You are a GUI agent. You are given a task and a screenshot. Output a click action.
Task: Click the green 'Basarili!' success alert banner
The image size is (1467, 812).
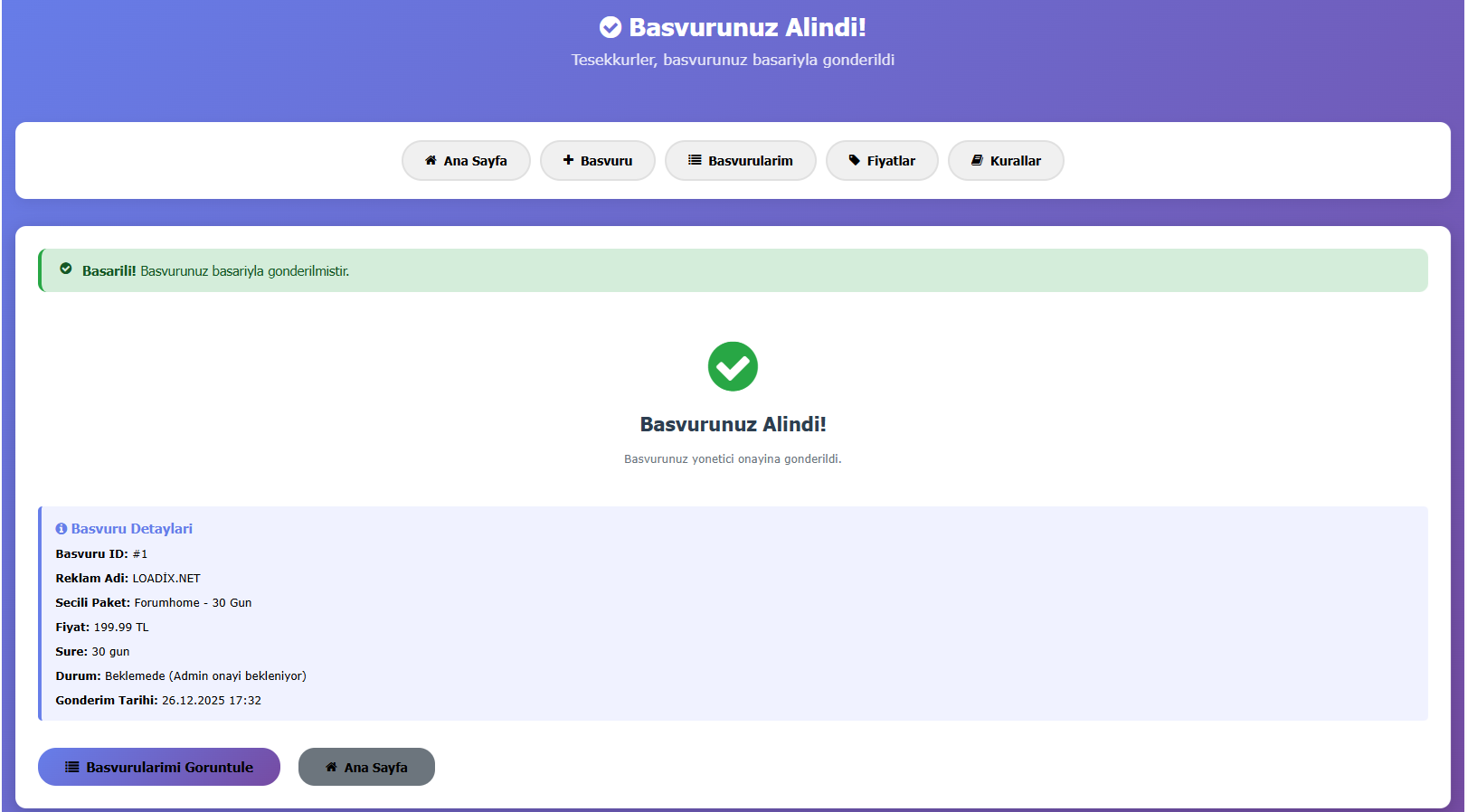(x=733, y=270)
